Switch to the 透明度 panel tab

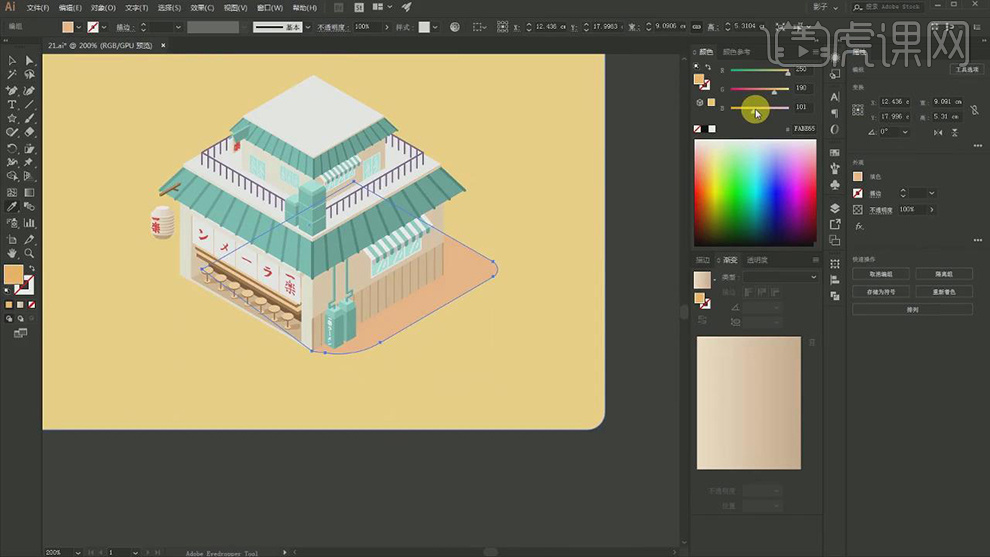pyautogui.click(x=758, y=260)
